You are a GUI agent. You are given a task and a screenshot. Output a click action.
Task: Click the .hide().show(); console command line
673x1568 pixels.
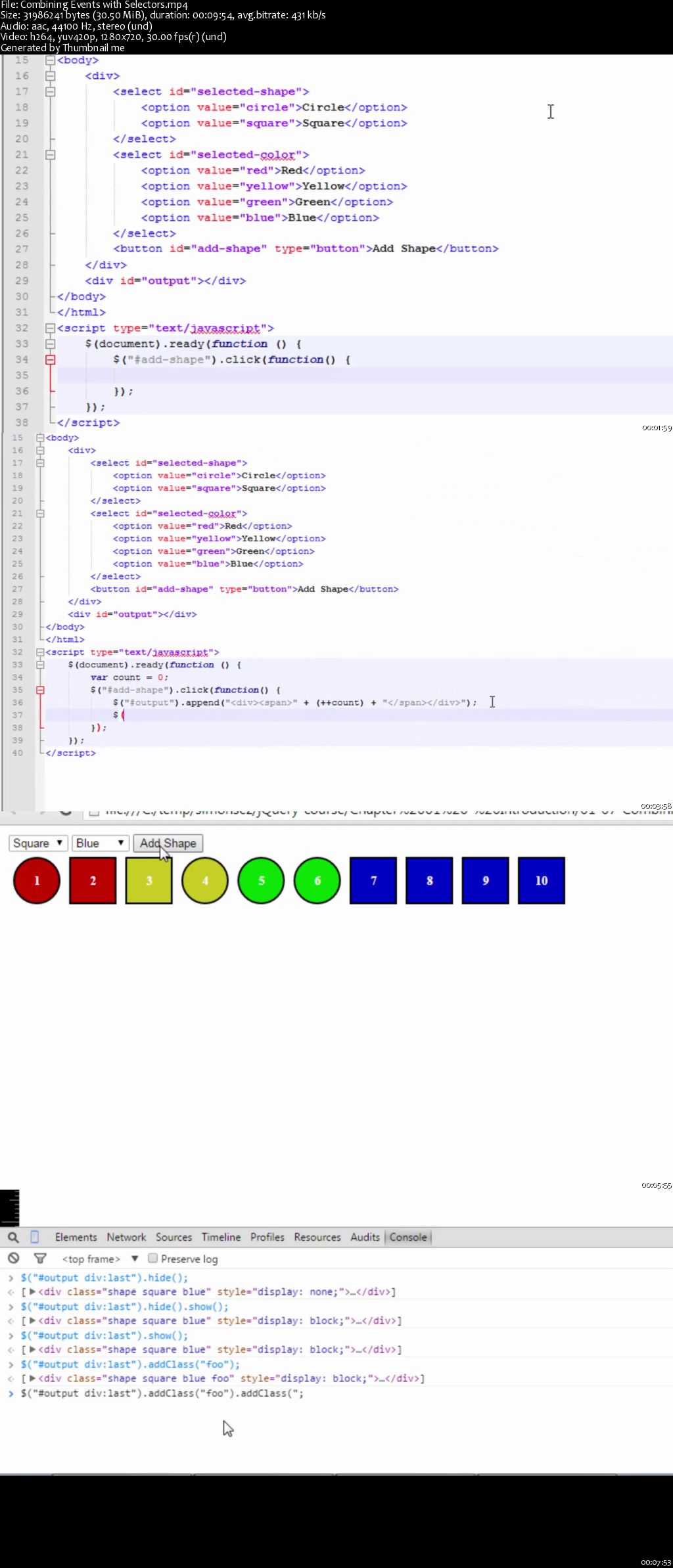pyautogui.click(x=125, y=1307)
